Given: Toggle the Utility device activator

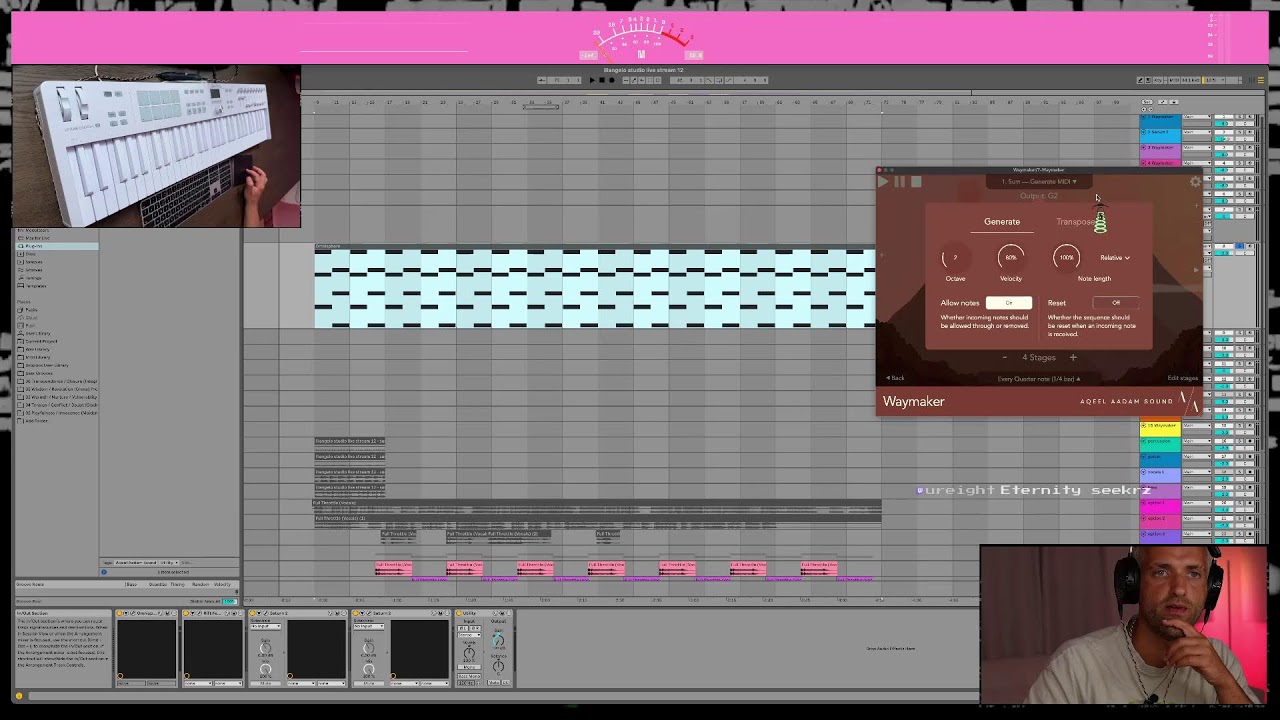Looking at the screenshot, I should click(459, 613).
